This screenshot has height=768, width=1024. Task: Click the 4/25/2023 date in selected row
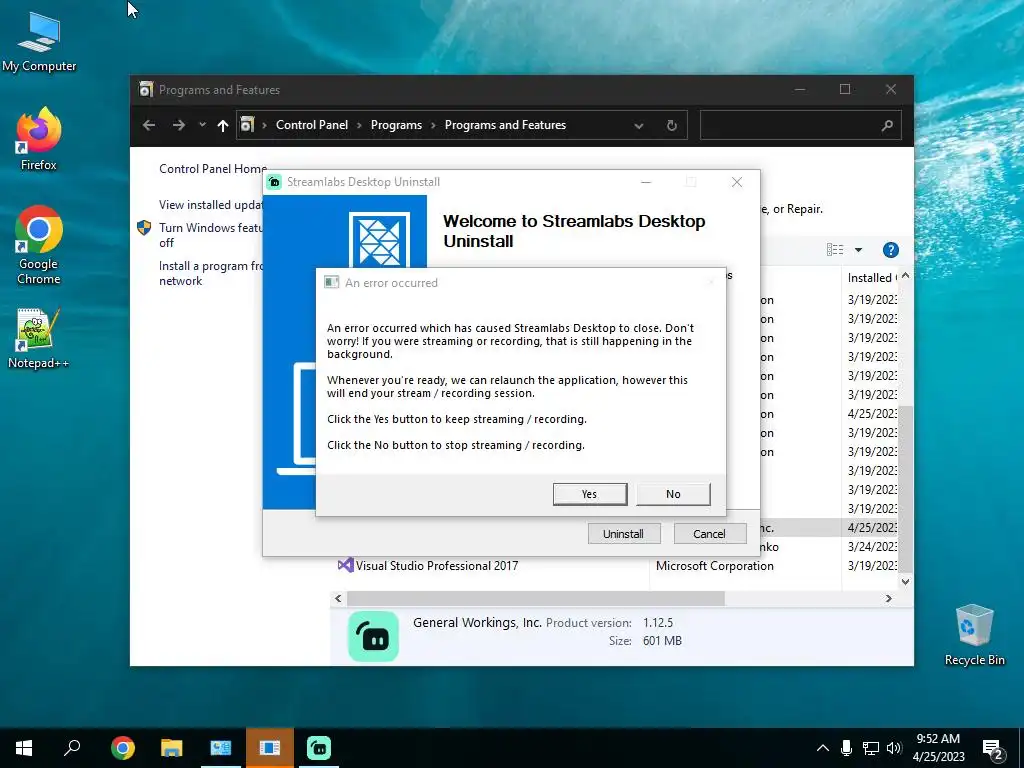tap(872, 528)
